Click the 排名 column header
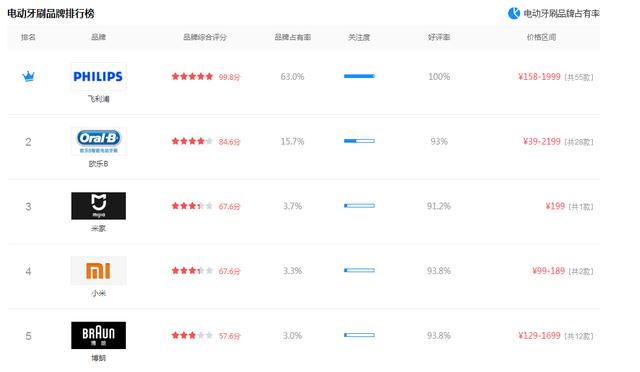The height and width of the screenshot is (372, 640). click(28, 37)
